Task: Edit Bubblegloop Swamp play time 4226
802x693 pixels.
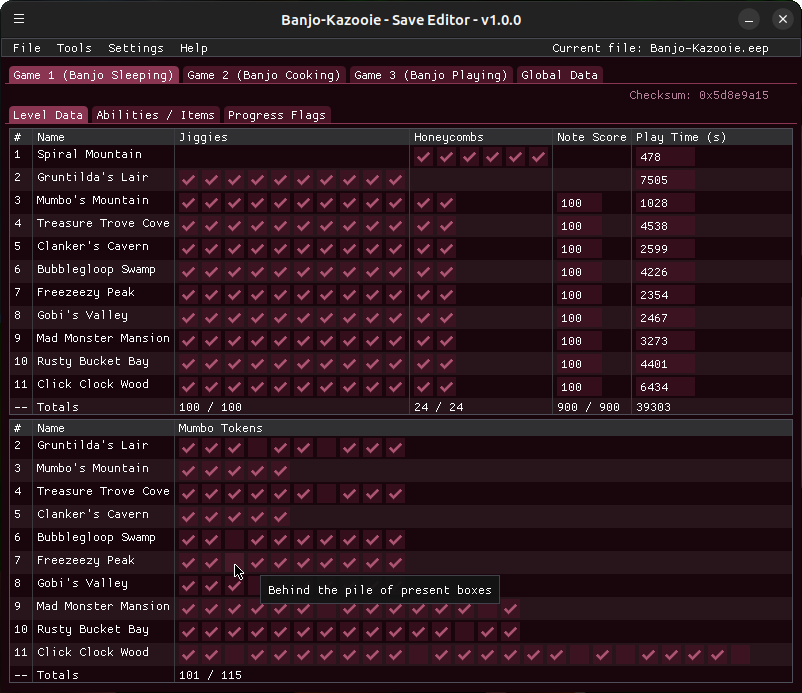Action: (665, 272)
